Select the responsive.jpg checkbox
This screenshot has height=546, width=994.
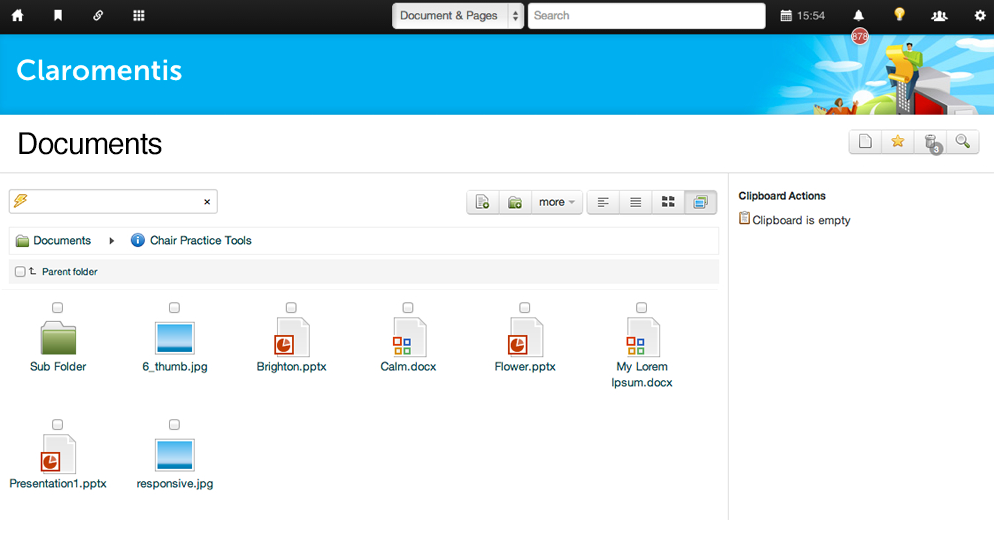point(174,424)
